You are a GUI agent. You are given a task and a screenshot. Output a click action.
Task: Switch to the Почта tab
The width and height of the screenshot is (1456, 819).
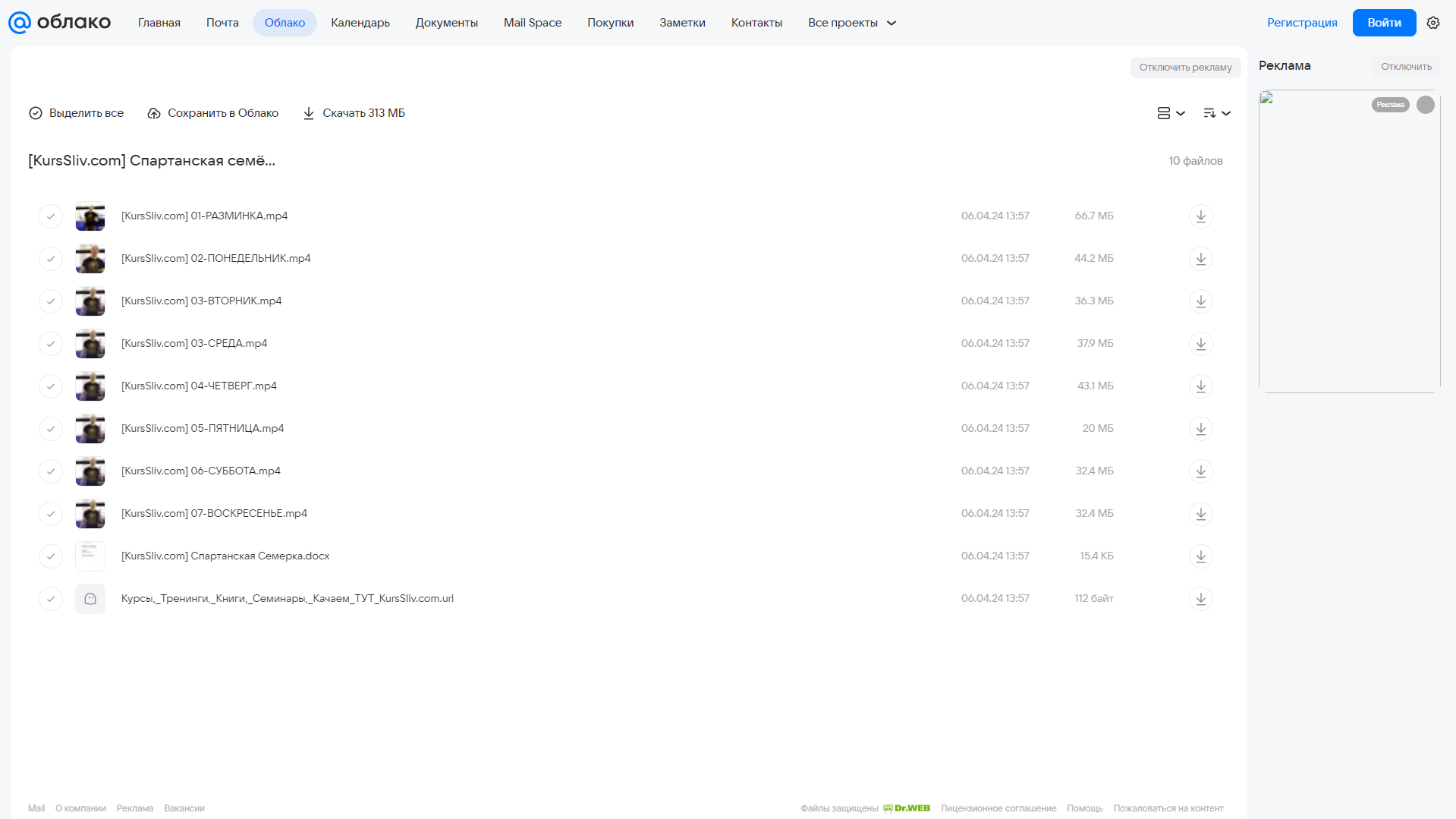pos(222,23)
